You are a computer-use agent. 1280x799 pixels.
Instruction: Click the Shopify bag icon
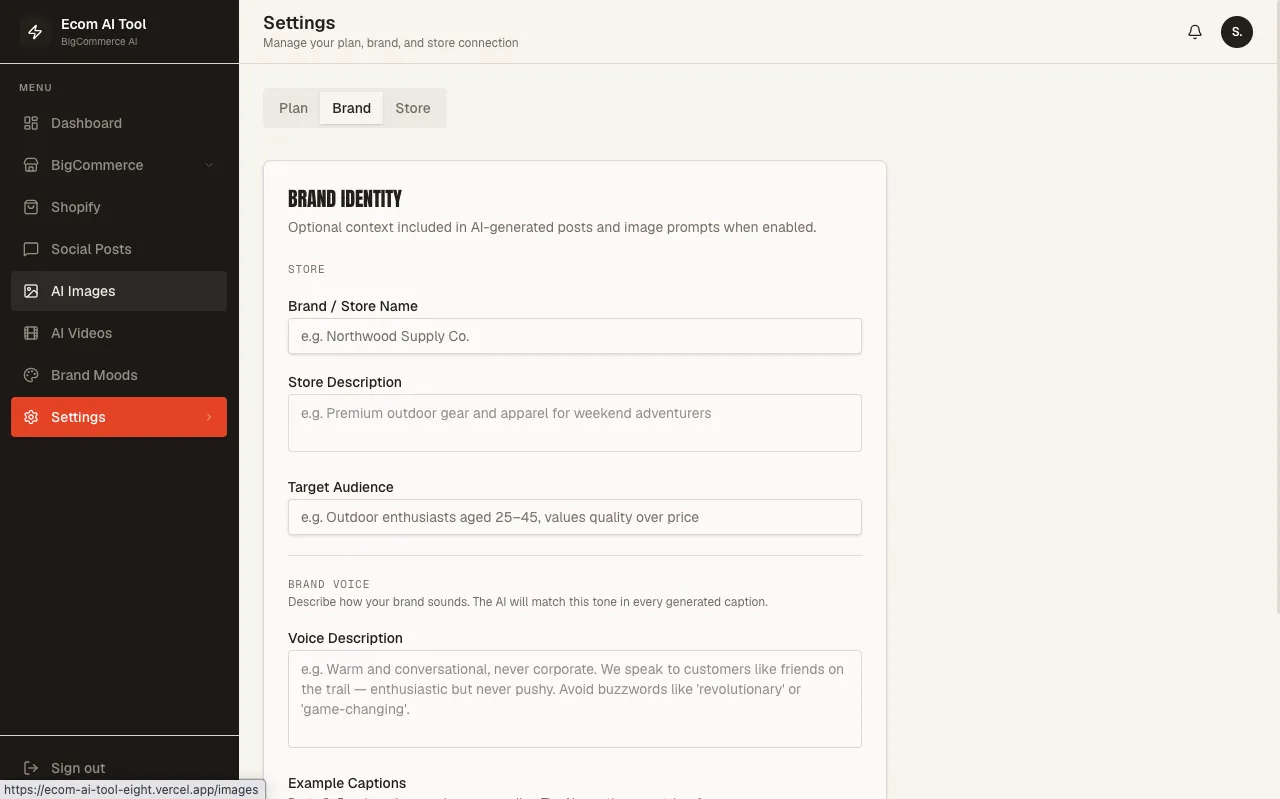(x=31, y=207)
